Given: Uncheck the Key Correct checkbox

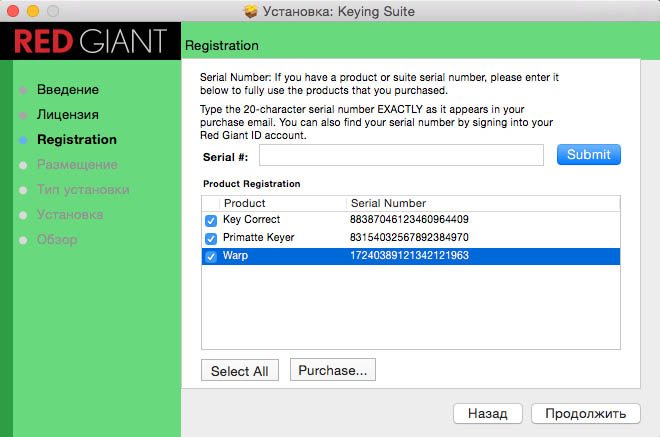Looking at the screenshot, I should [x=211, y=221].
